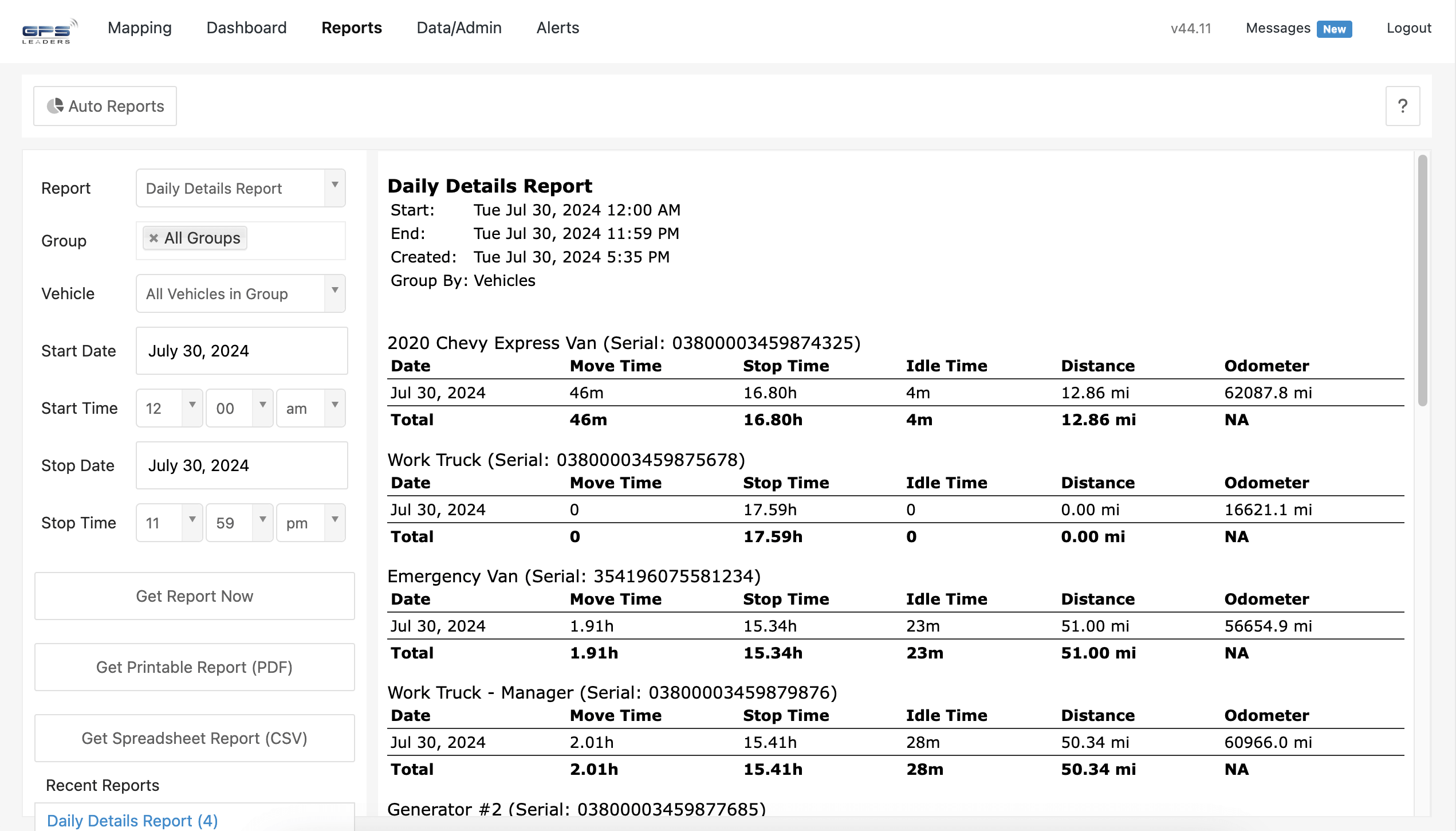
Task: Go to the Mapping menu
Action: tap(139, 28)
